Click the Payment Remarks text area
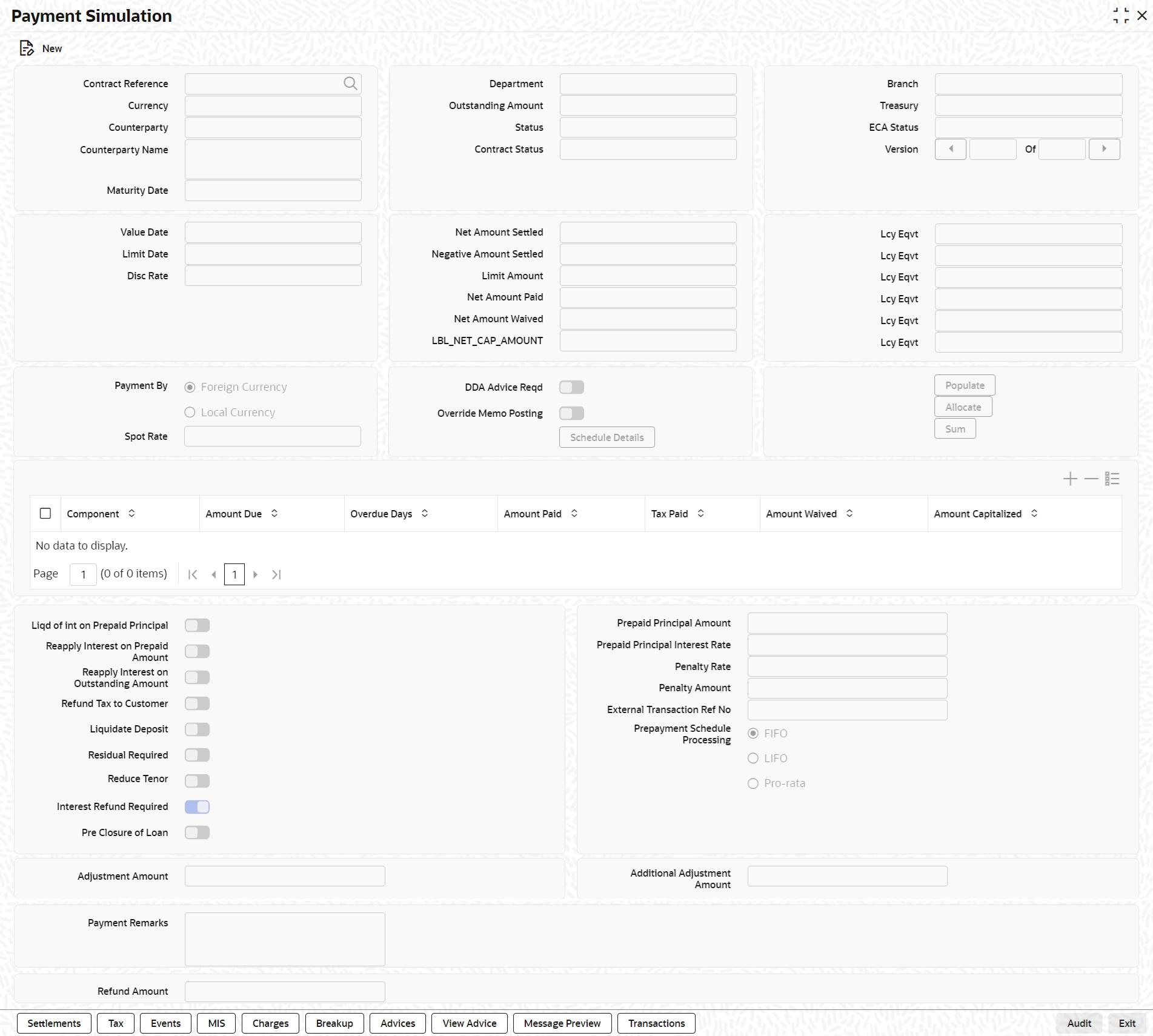Screen dimensions: 1153x1036 click(285, 939)
